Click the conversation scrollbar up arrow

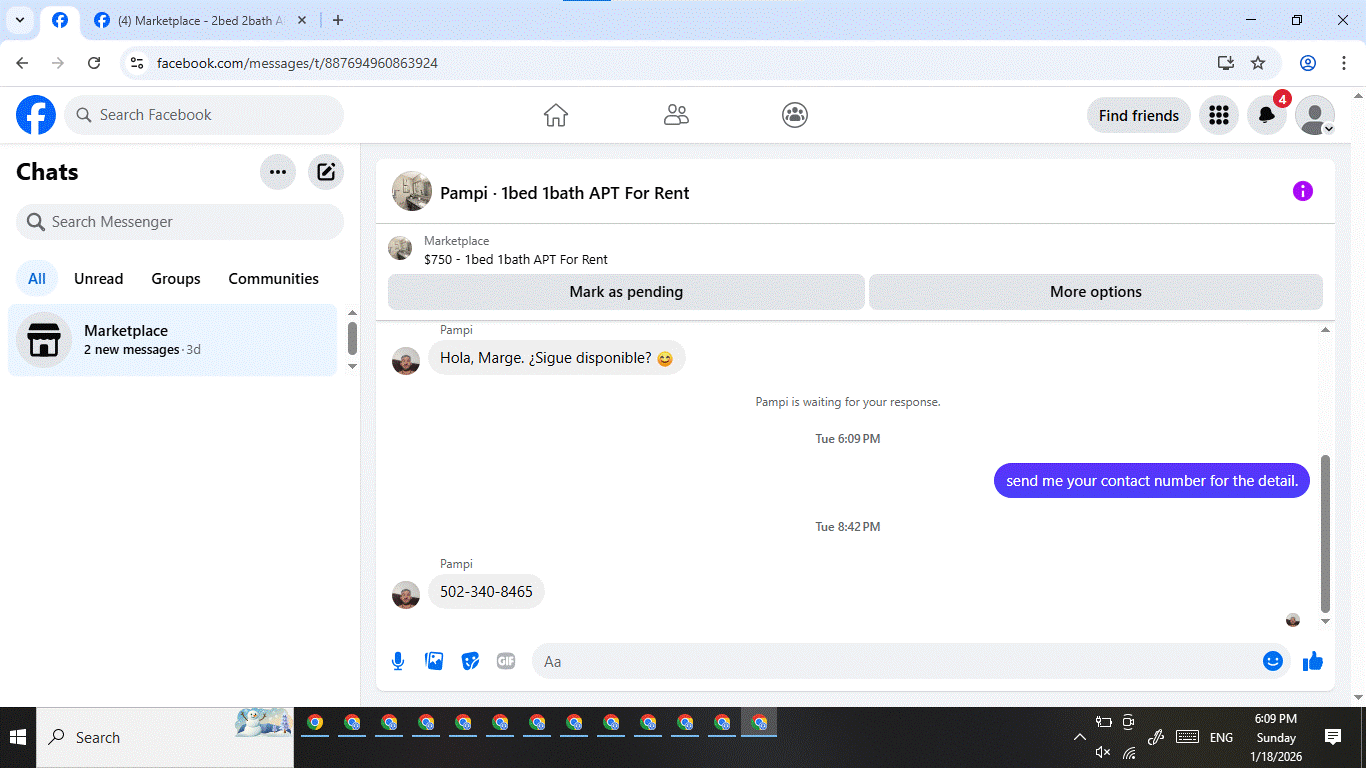coord(1326,330)
